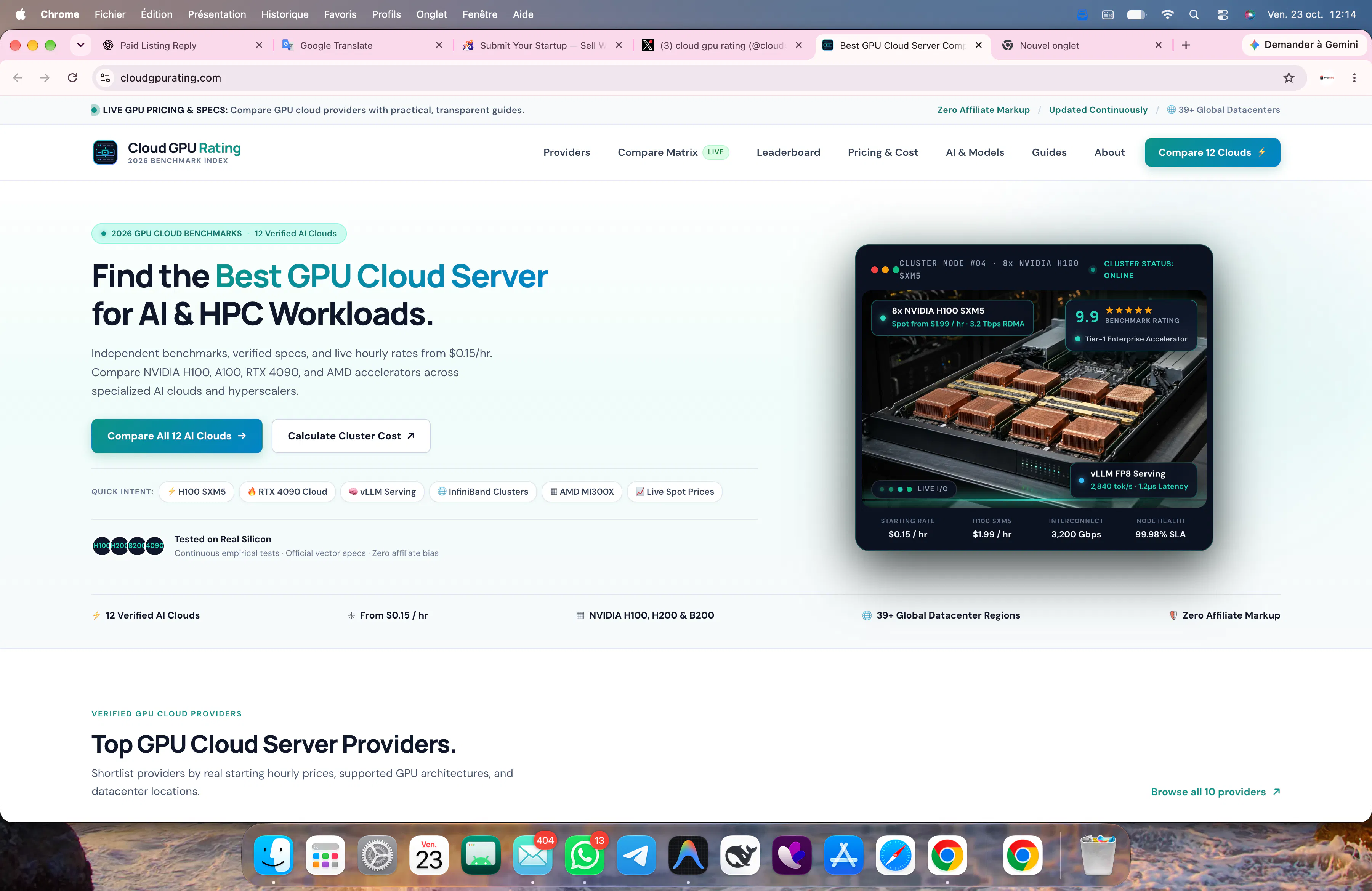Go back with the back arrow
This screenshot has width=1372, height=891.
click(x=18, y=77)
